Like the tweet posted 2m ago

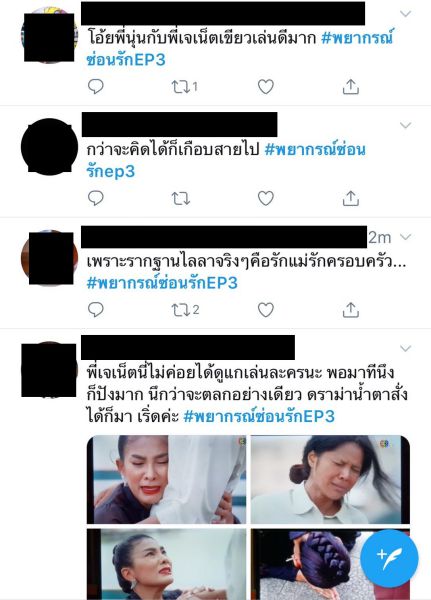pyautogui.click(x=266, y=310)
